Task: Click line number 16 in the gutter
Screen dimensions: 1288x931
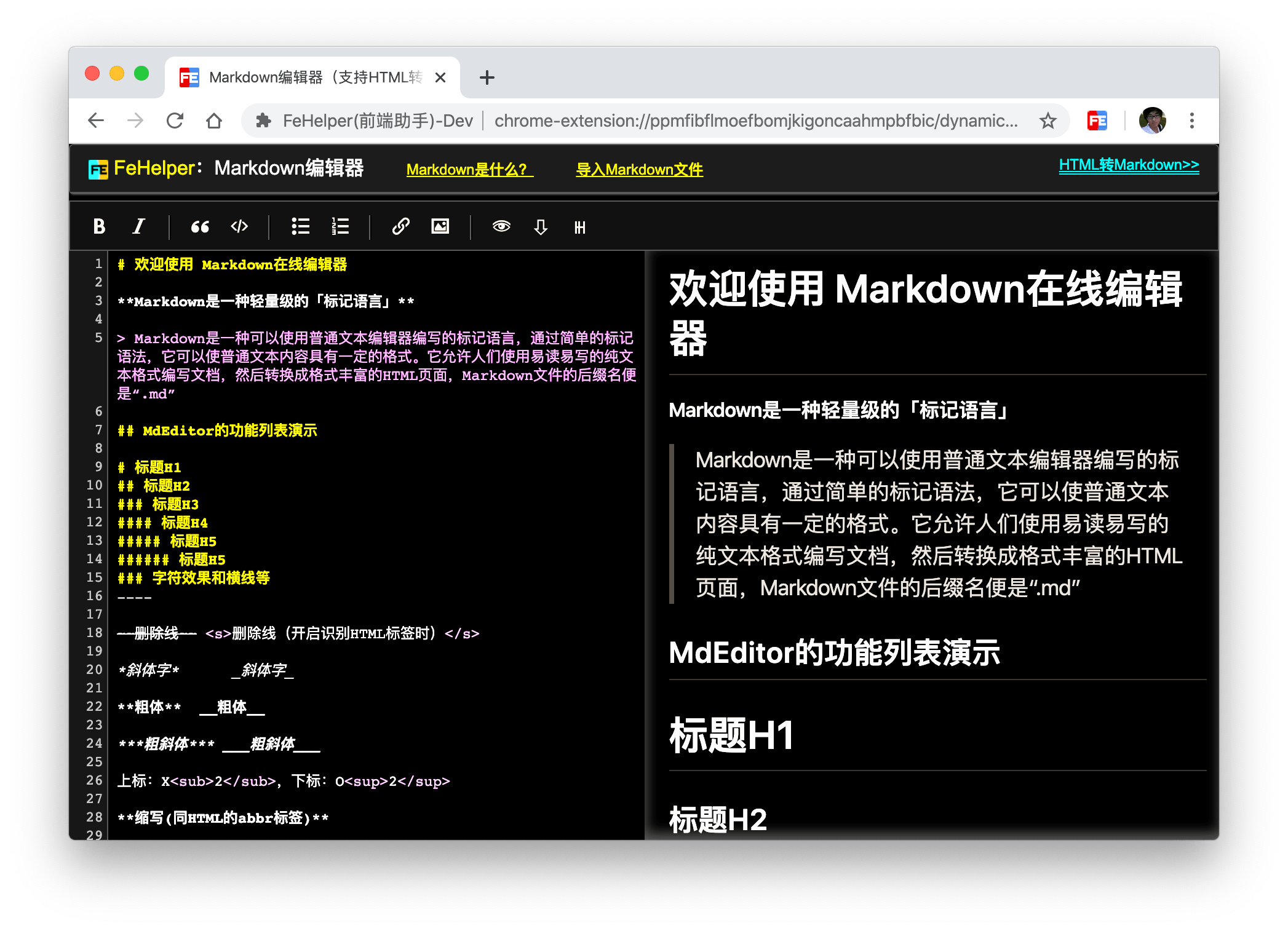Action: (94, 595)
